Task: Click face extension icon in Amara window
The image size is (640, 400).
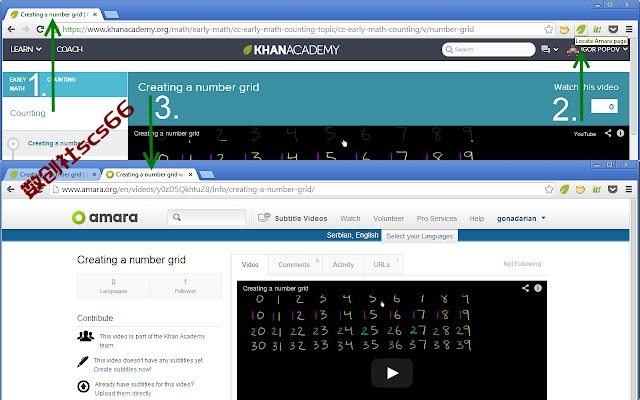Action: [580, 189]
